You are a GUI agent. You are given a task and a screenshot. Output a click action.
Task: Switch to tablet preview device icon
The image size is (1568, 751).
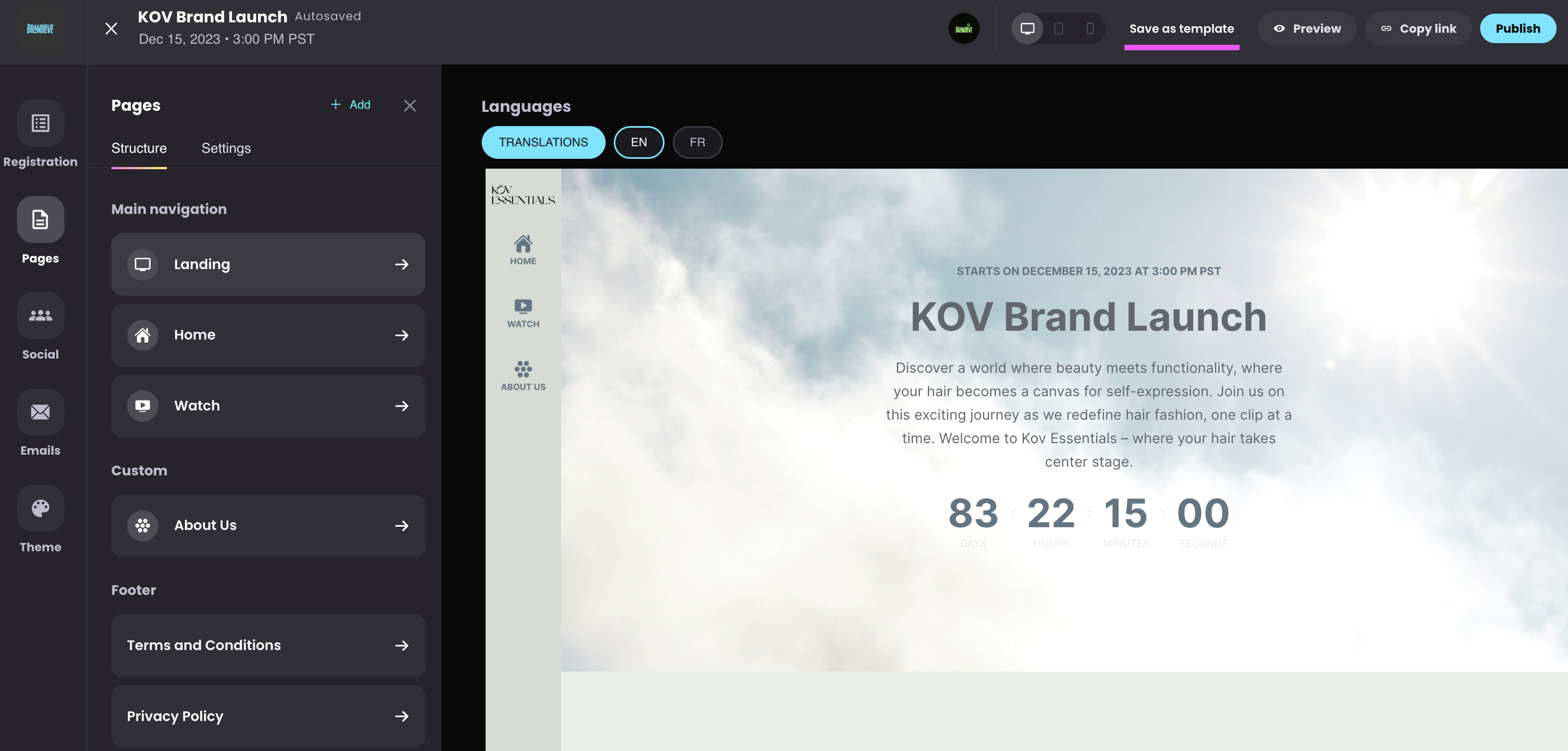tap(1058, 28)
